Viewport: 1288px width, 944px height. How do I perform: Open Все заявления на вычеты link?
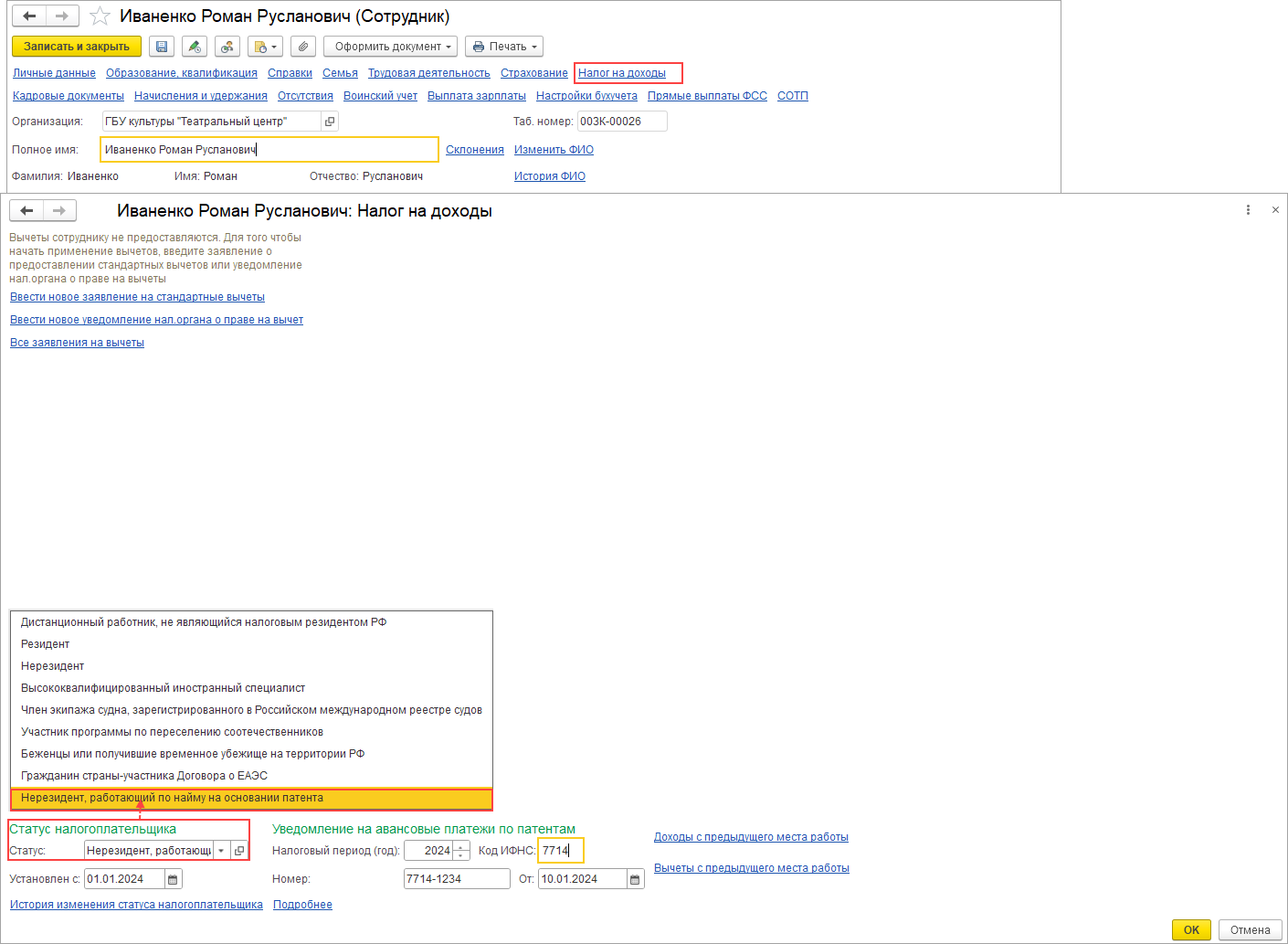tap(77, 343)
